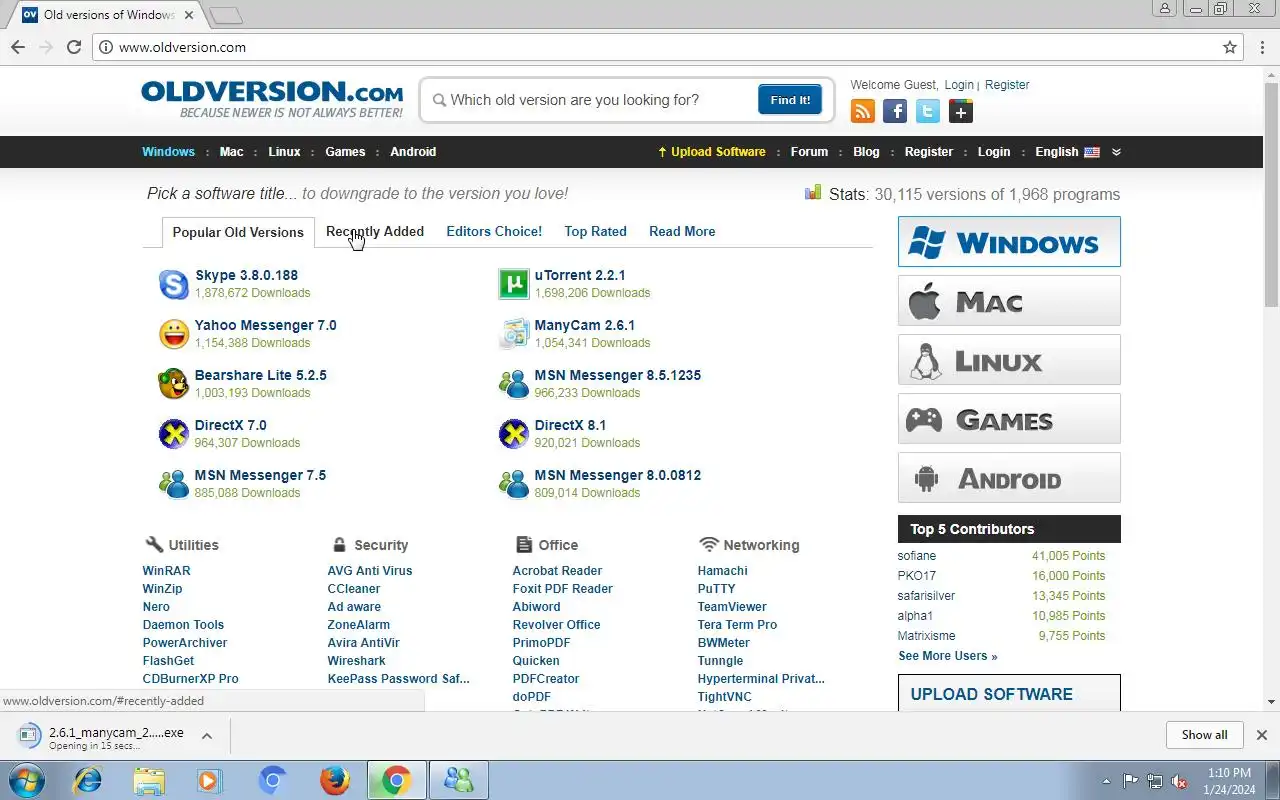Open the See More Users link

pyautogui.click(x=947, y=656)
